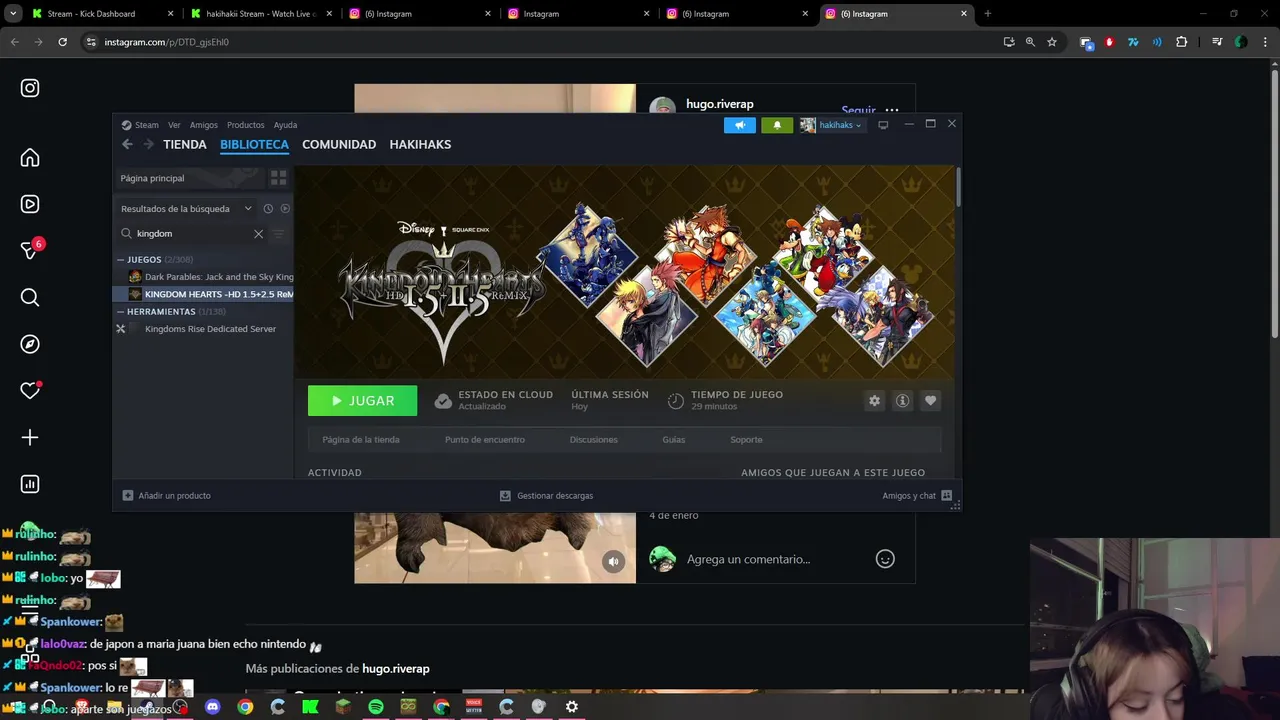Open Punto de encuentro link
This screenshot has height=720, width=1280.
(x=485, y=440)
